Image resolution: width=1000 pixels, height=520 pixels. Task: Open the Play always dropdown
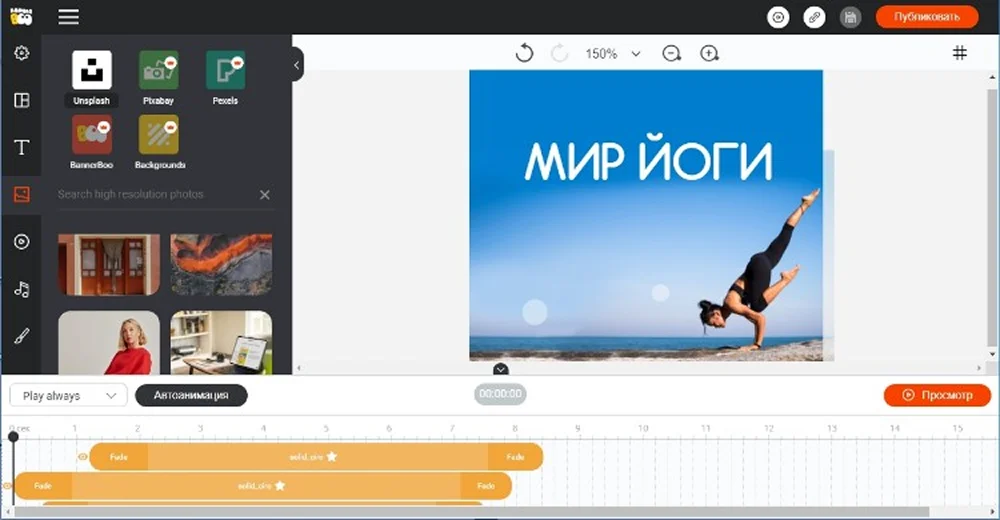(x=68, y=396)
